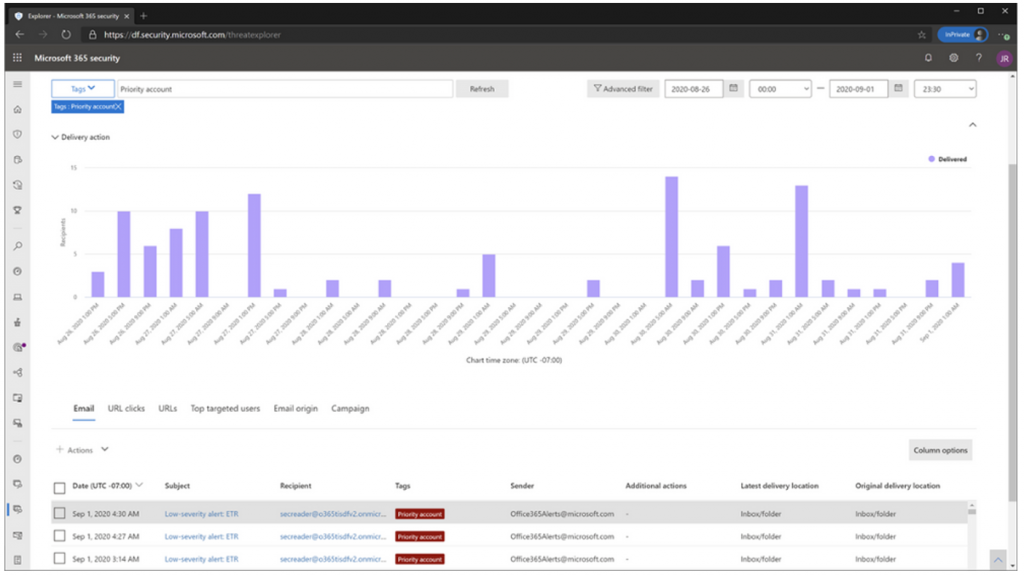Check the Sep 1, 2020 4:30 AM email row
1024x576 pixels.
pyautogui.click(x=59, y=513)
